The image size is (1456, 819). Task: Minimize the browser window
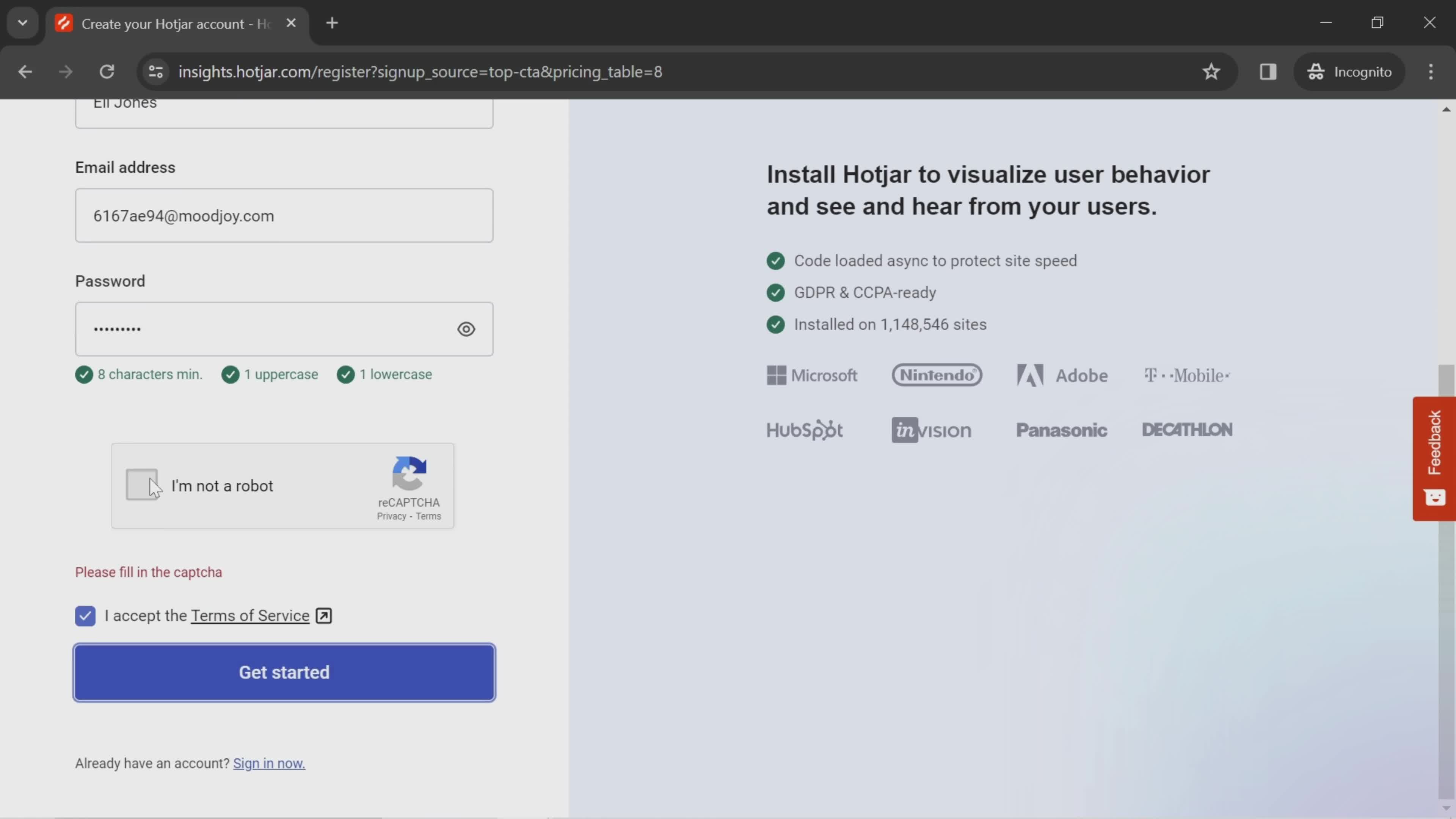(x=1326, y=23)
